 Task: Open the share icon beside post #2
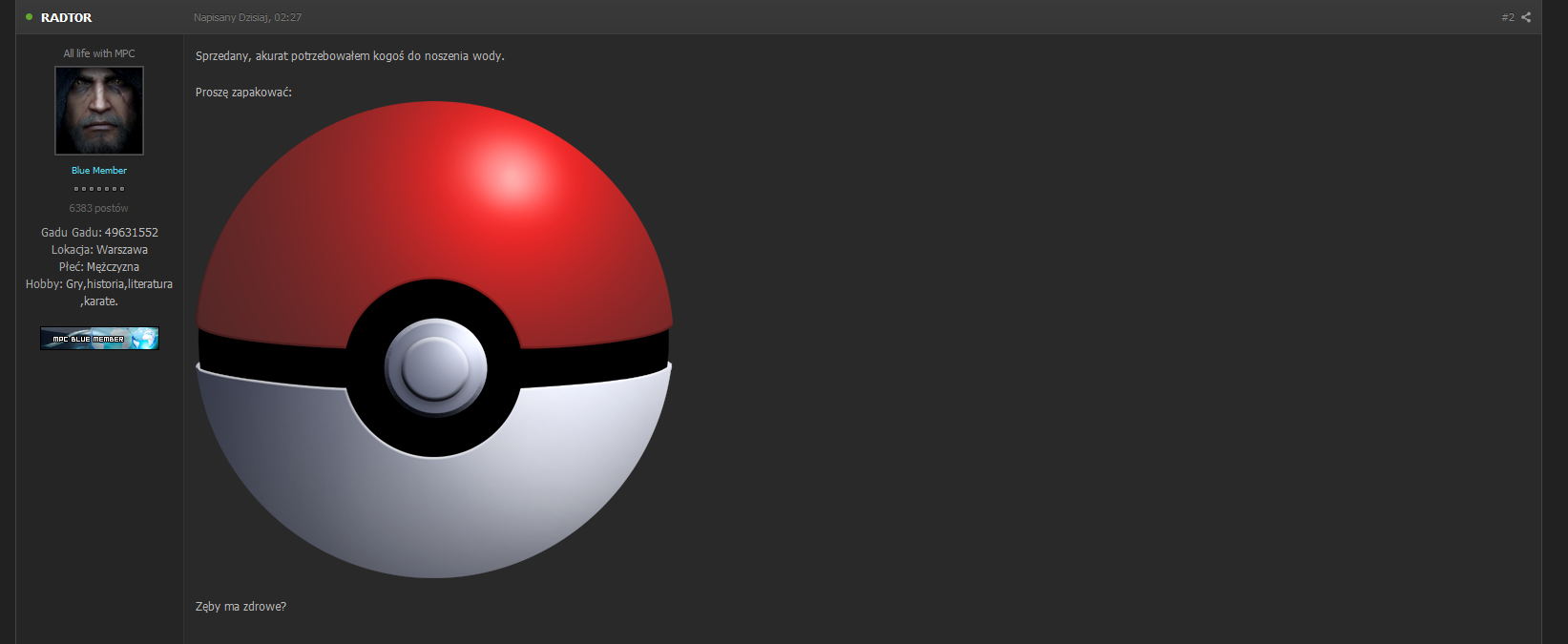click(1526, 17)
